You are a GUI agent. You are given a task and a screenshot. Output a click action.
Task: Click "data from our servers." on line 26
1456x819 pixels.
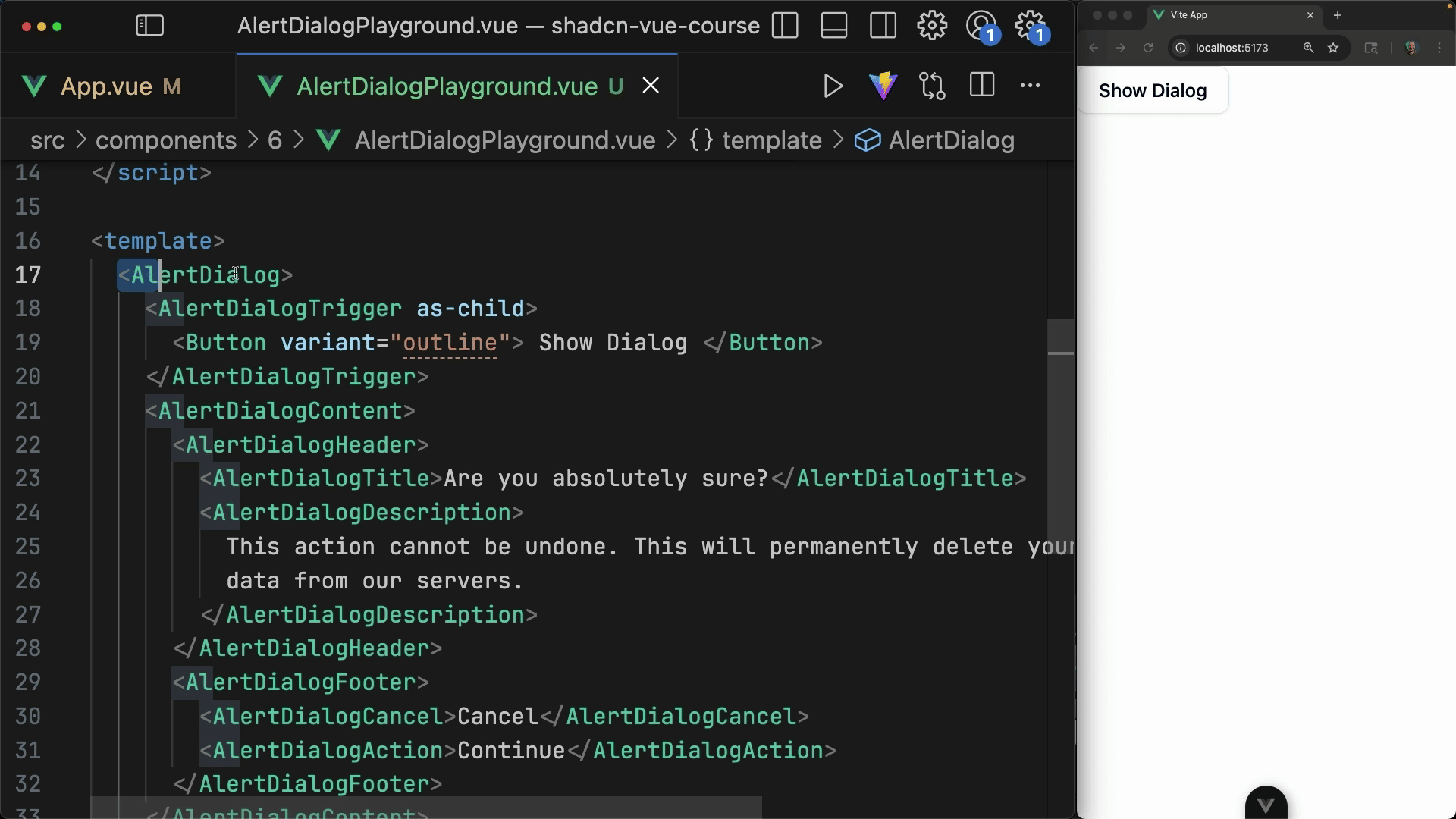click(375, 581)
